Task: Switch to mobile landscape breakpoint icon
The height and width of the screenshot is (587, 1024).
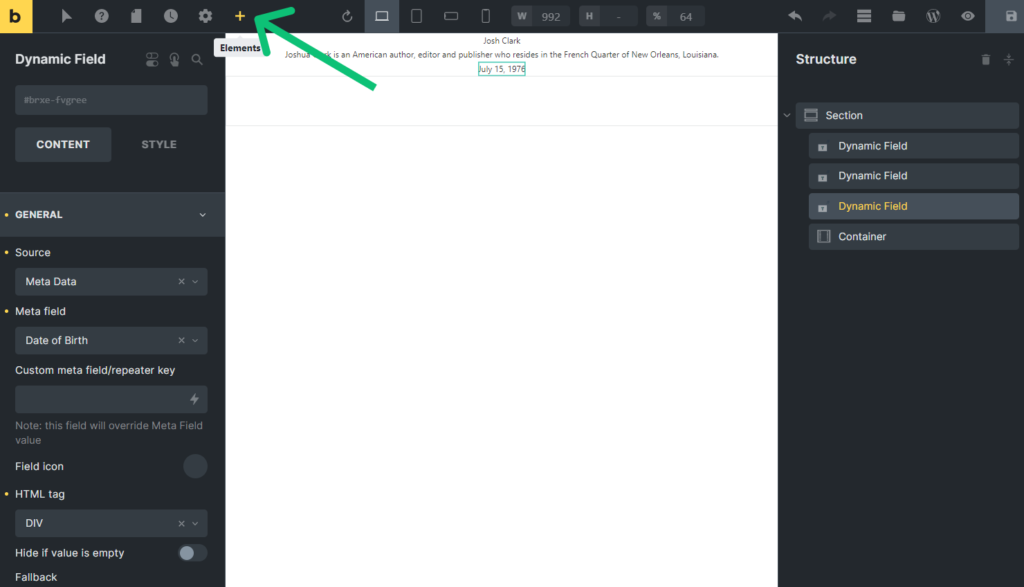Action: [451, 16]
